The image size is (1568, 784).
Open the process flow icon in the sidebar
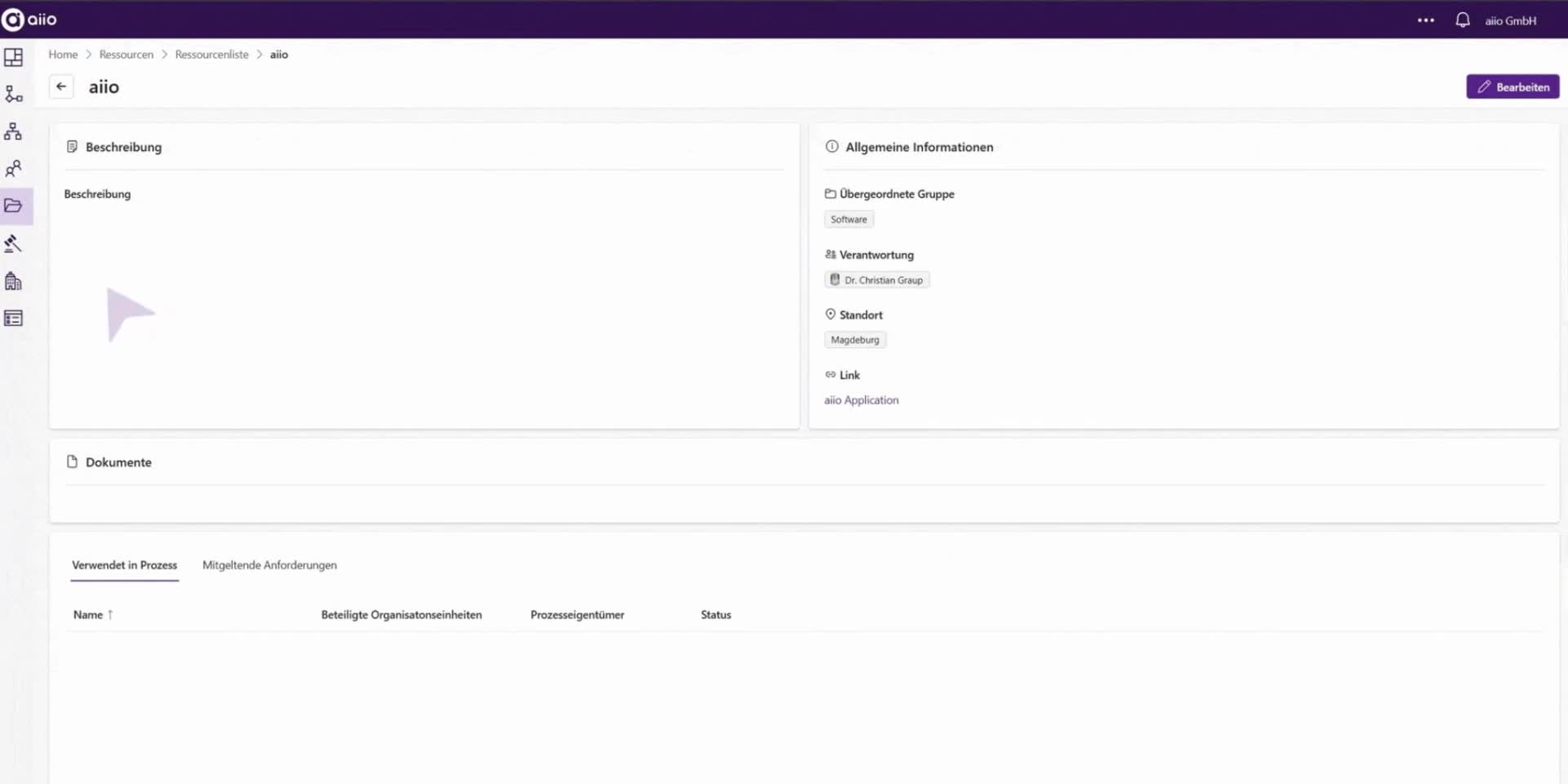pos(14,94)
